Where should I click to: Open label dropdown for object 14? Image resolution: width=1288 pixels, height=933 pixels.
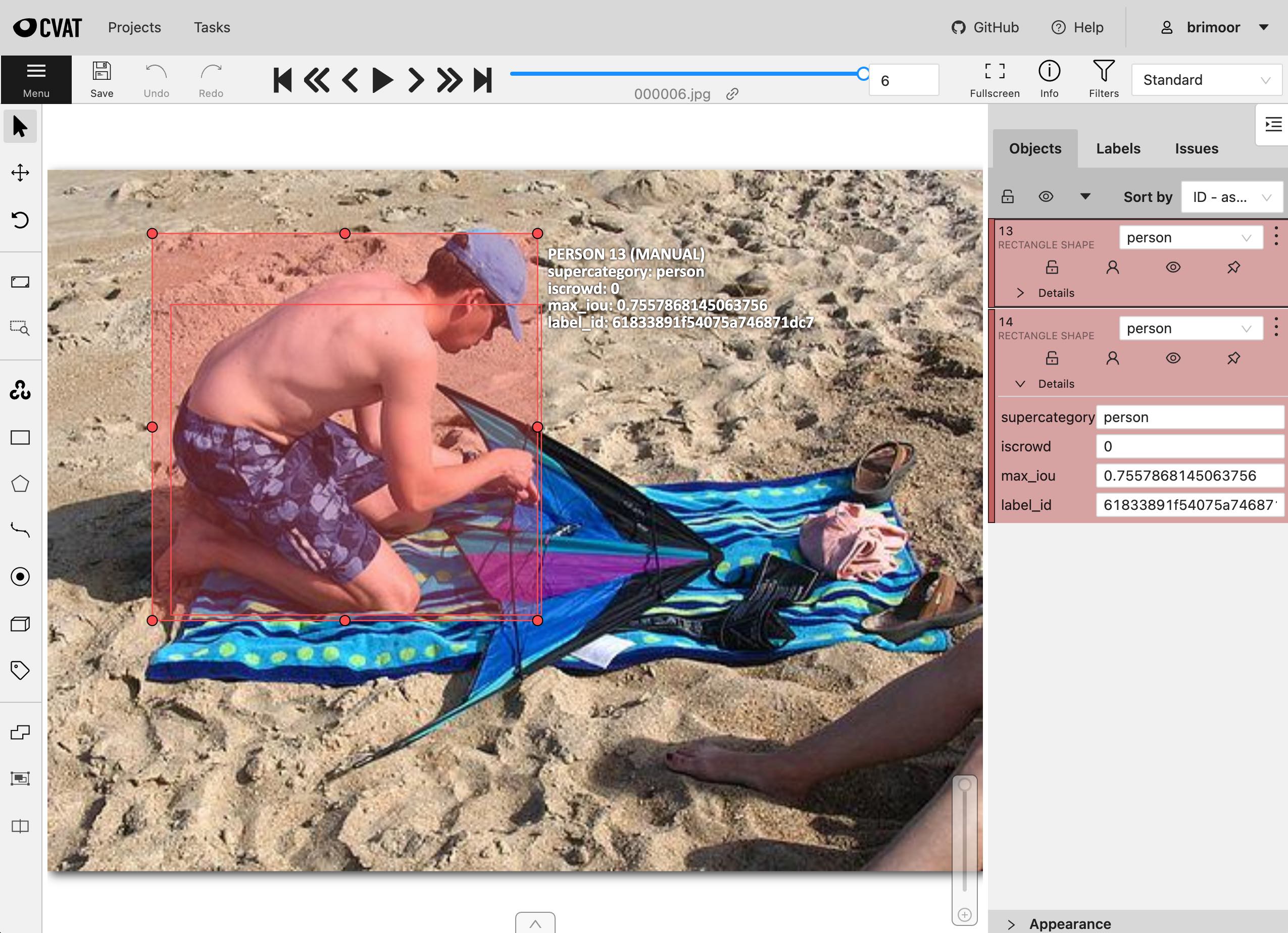pyautogui.click(x=1191, y=329)
